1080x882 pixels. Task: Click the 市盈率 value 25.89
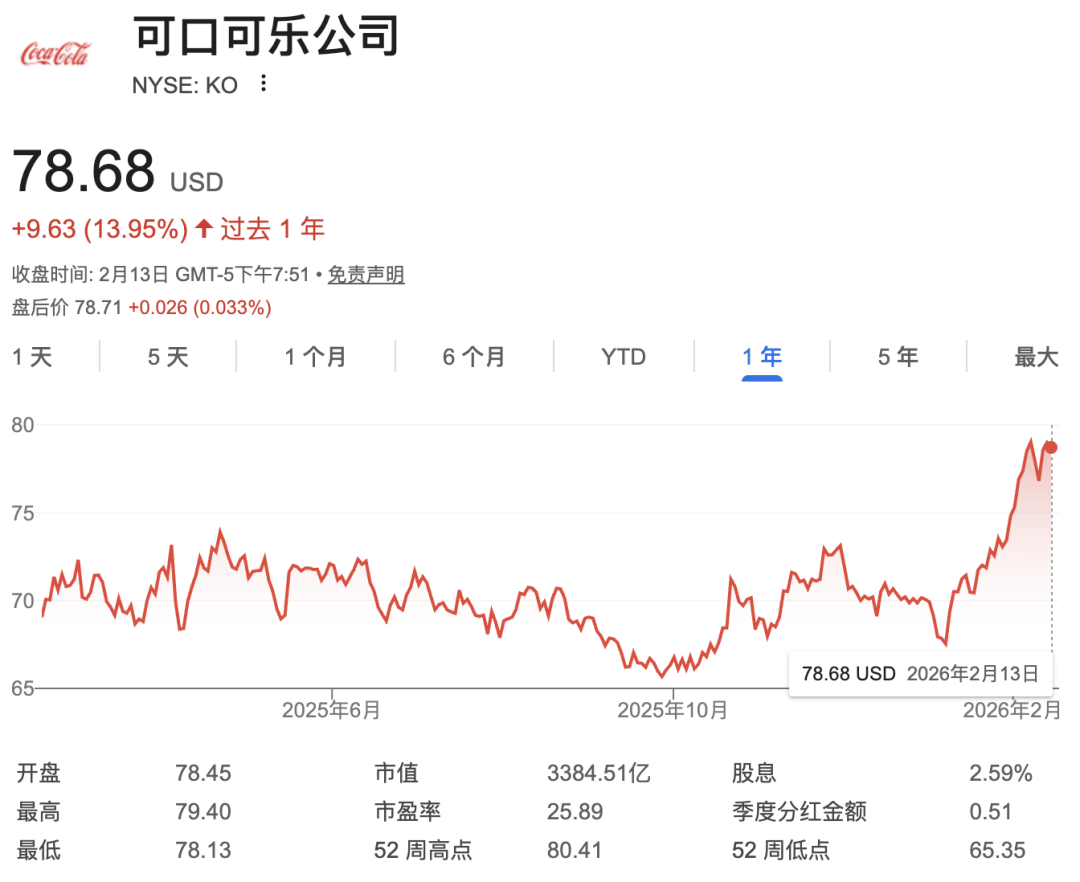click(x=575, y=812)
